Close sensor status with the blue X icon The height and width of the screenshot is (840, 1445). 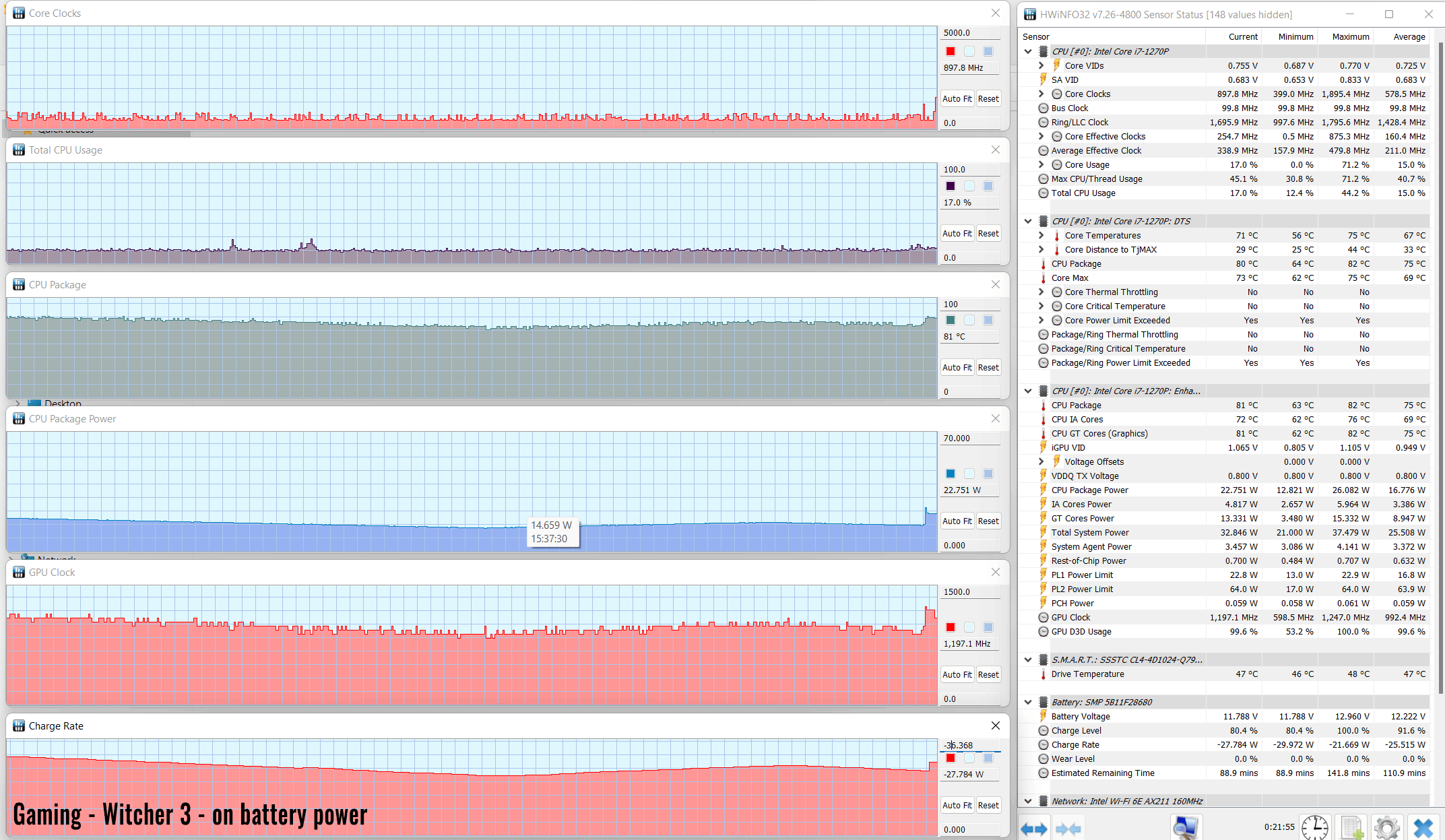[1423, 827]
